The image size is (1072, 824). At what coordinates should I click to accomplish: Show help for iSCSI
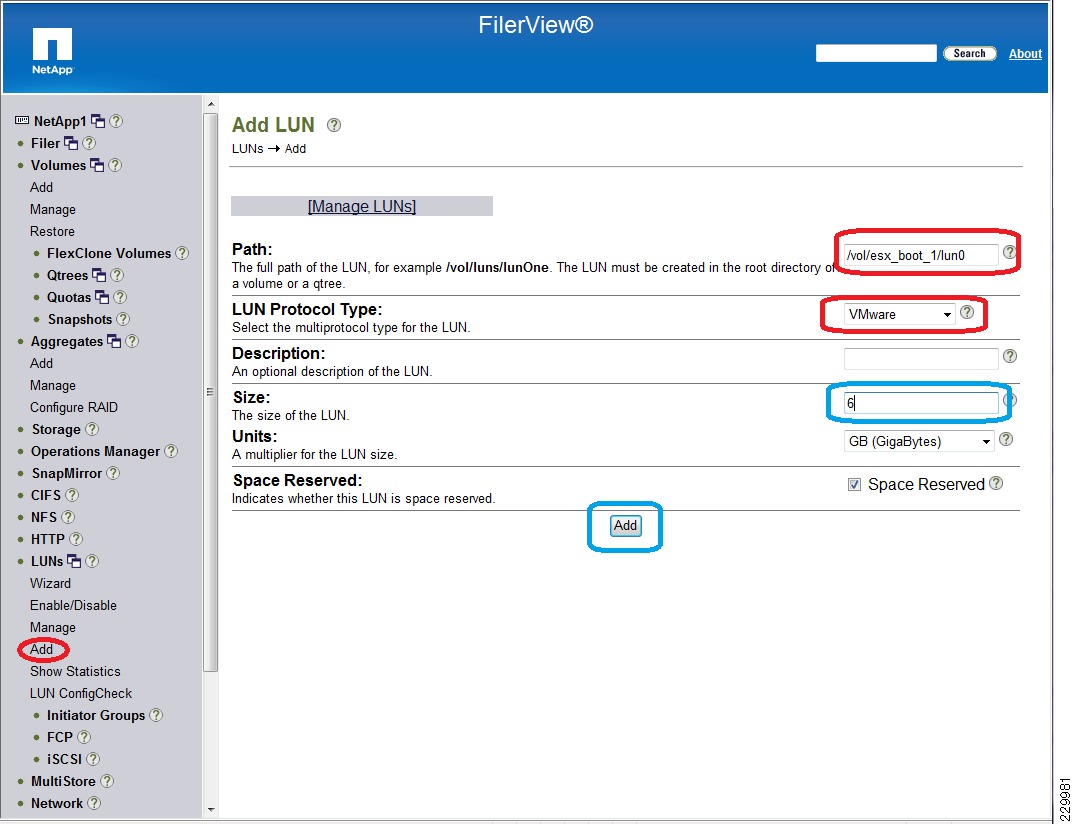93,759
